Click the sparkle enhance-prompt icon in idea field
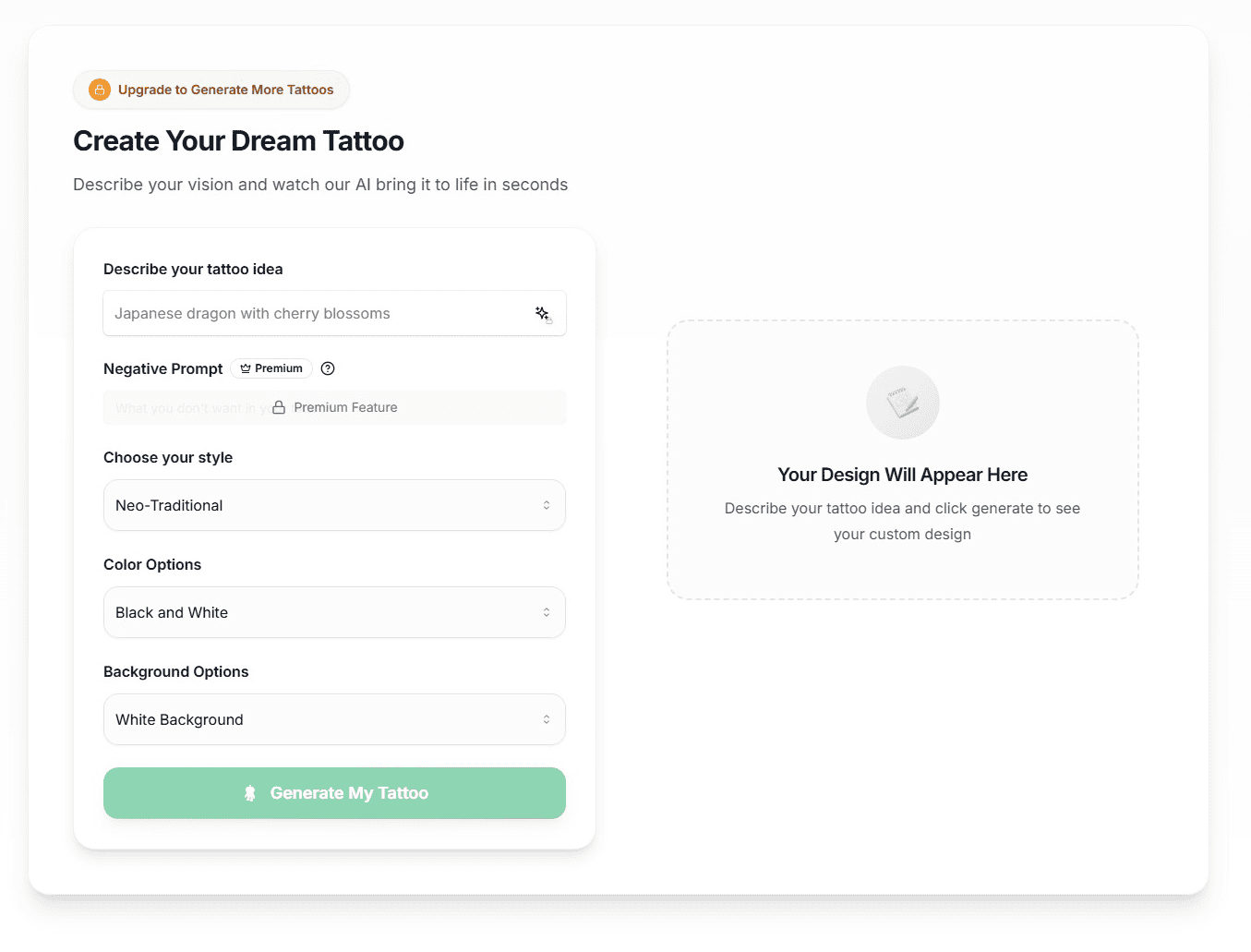Screen dimensions: 1251x952 point(543,314)
